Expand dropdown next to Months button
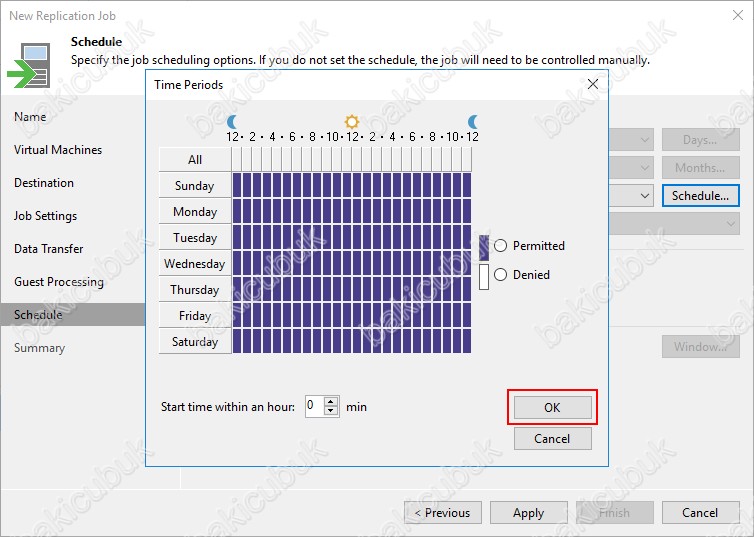Image resolution: width=754 pixels, height=537 pixels. pyautogui.click(x=644, y=168)
